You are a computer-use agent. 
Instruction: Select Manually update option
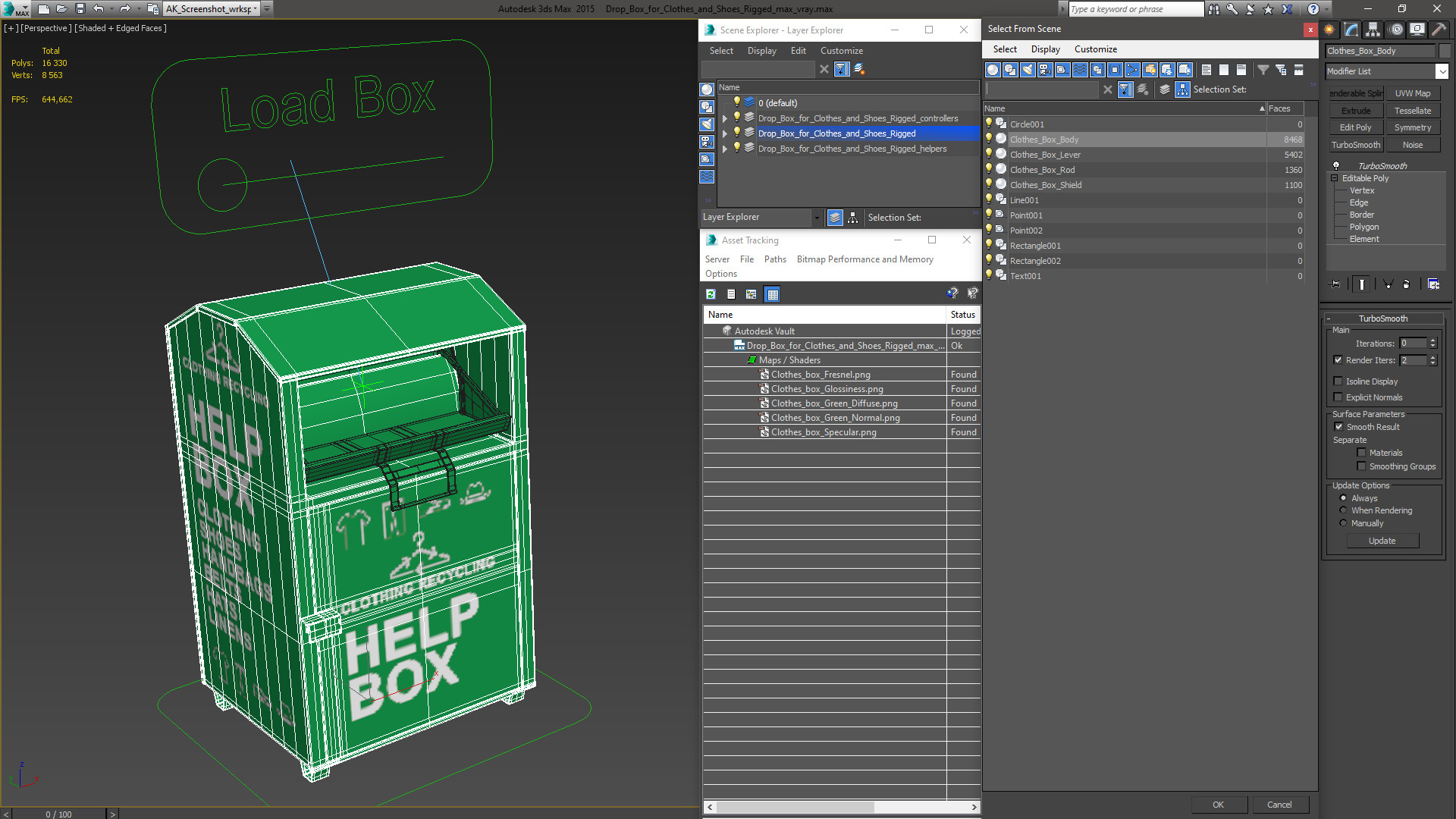coord(1344,523)
